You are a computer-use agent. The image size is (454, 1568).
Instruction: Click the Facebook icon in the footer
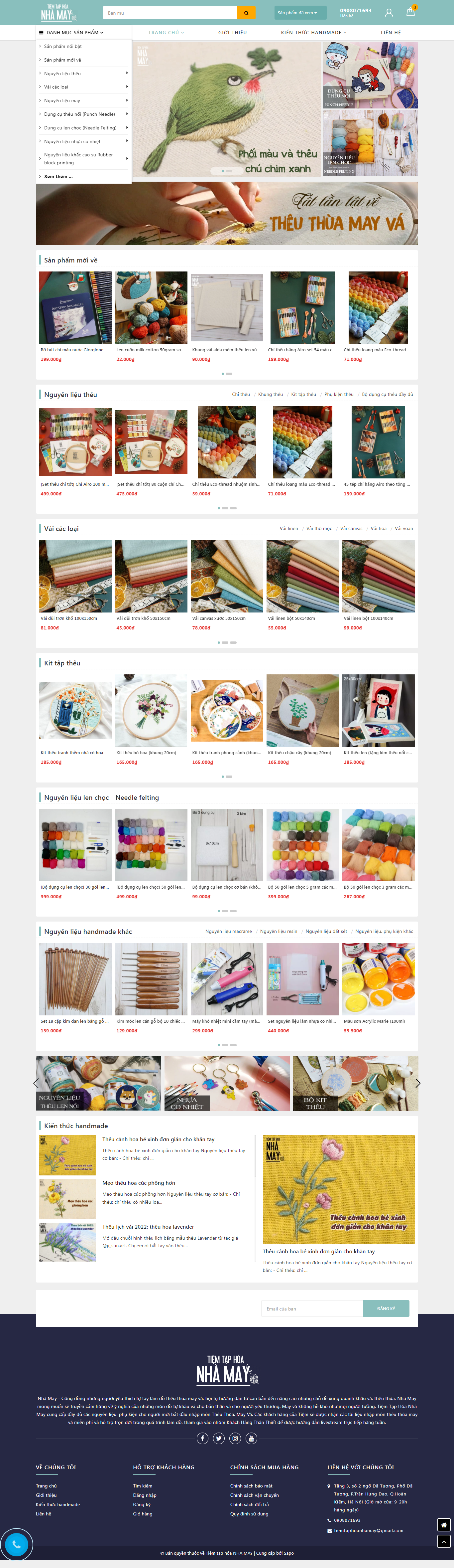coord(203,1438)
